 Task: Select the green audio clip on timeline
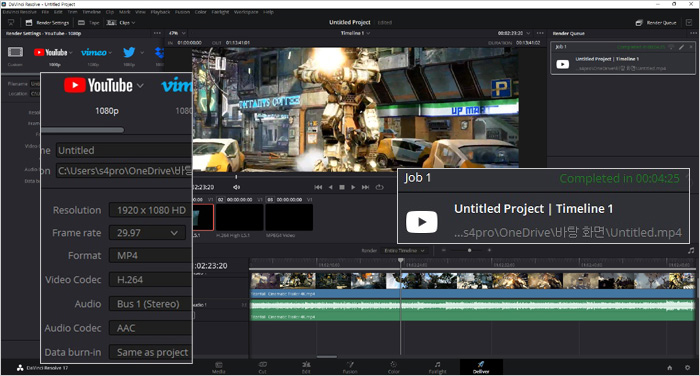[x=472, y=310]
